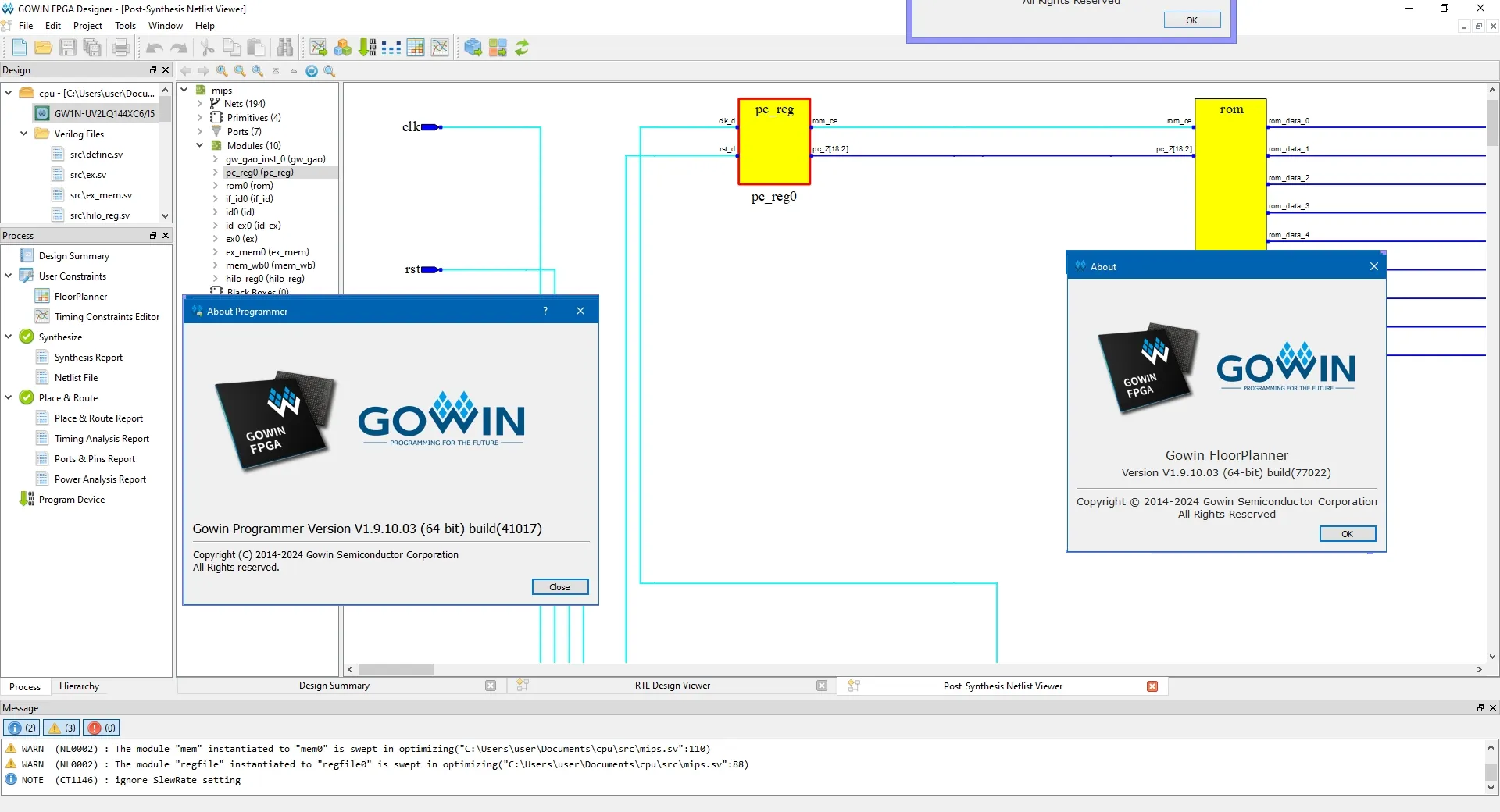Screen dimensions: 1500x812
Task: Click the Redo arrow icon
Action: (179, 48)
